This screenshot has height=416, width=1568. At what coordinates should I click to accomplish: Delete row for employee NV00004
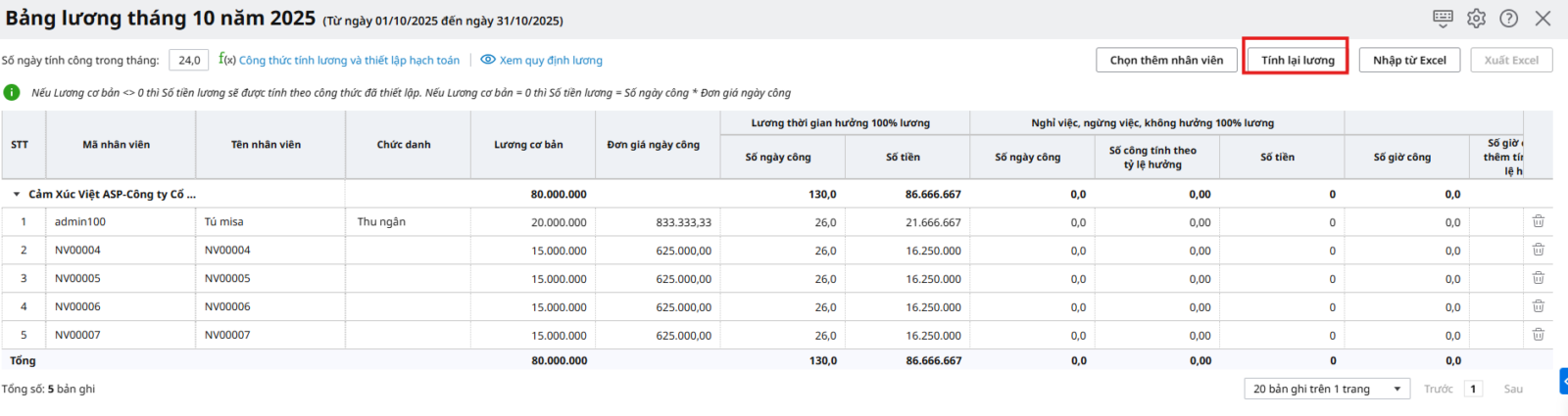[x=1538, y=251]
